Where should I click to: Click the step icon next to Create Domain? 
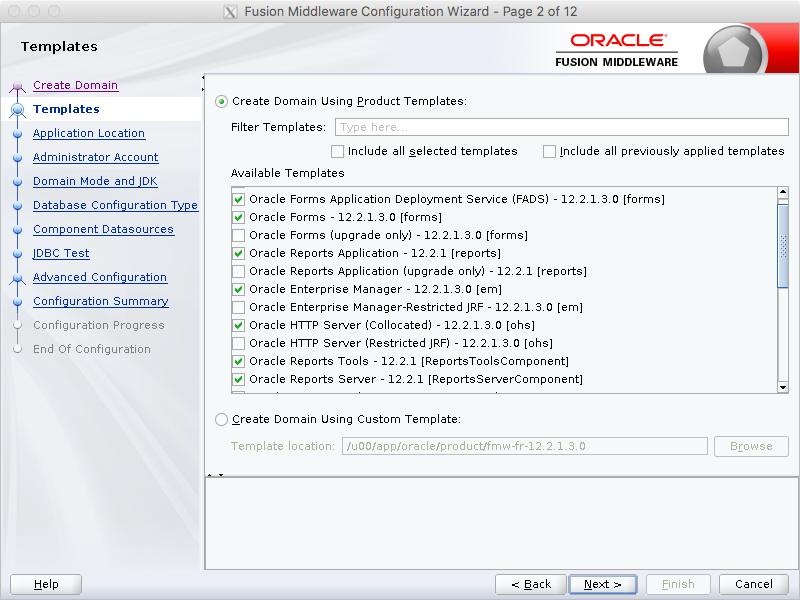18,85
